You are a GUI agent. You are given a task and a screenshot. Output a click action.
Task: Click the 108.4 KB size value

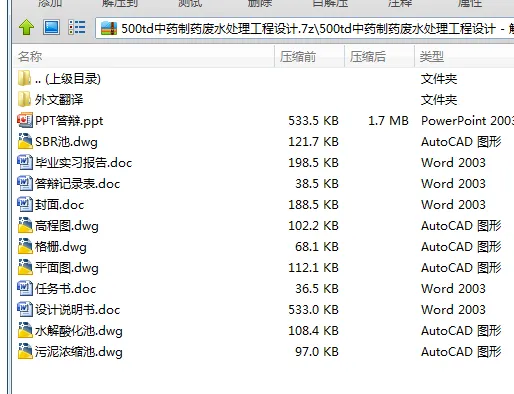tap(313, 331)
